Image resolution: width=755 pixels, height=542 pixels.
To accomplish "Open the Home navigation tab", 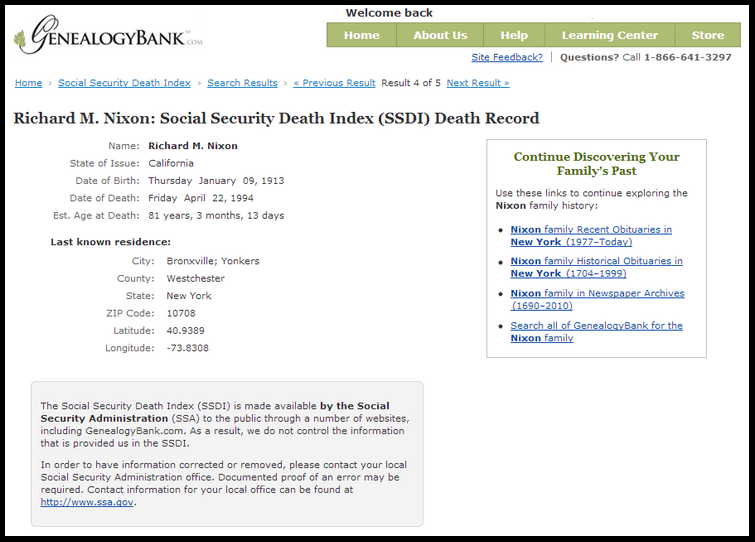I will coord(362,35).
